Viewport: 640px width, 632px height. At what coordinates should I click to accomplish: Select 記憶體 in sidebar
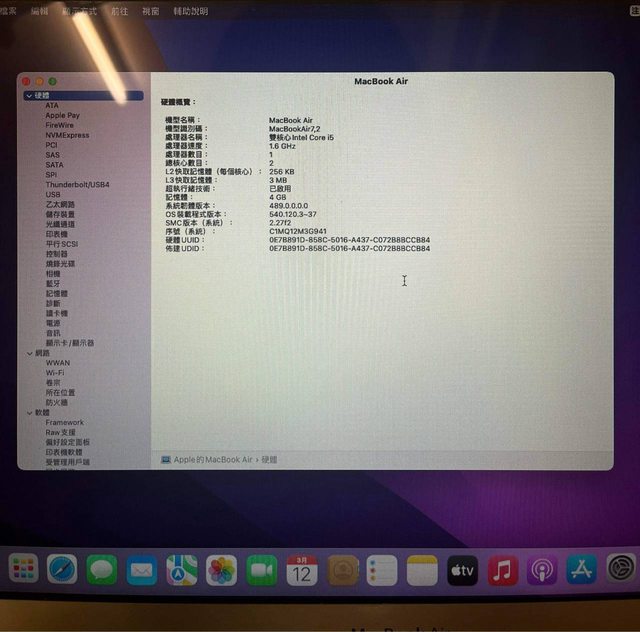coord(56,294)
